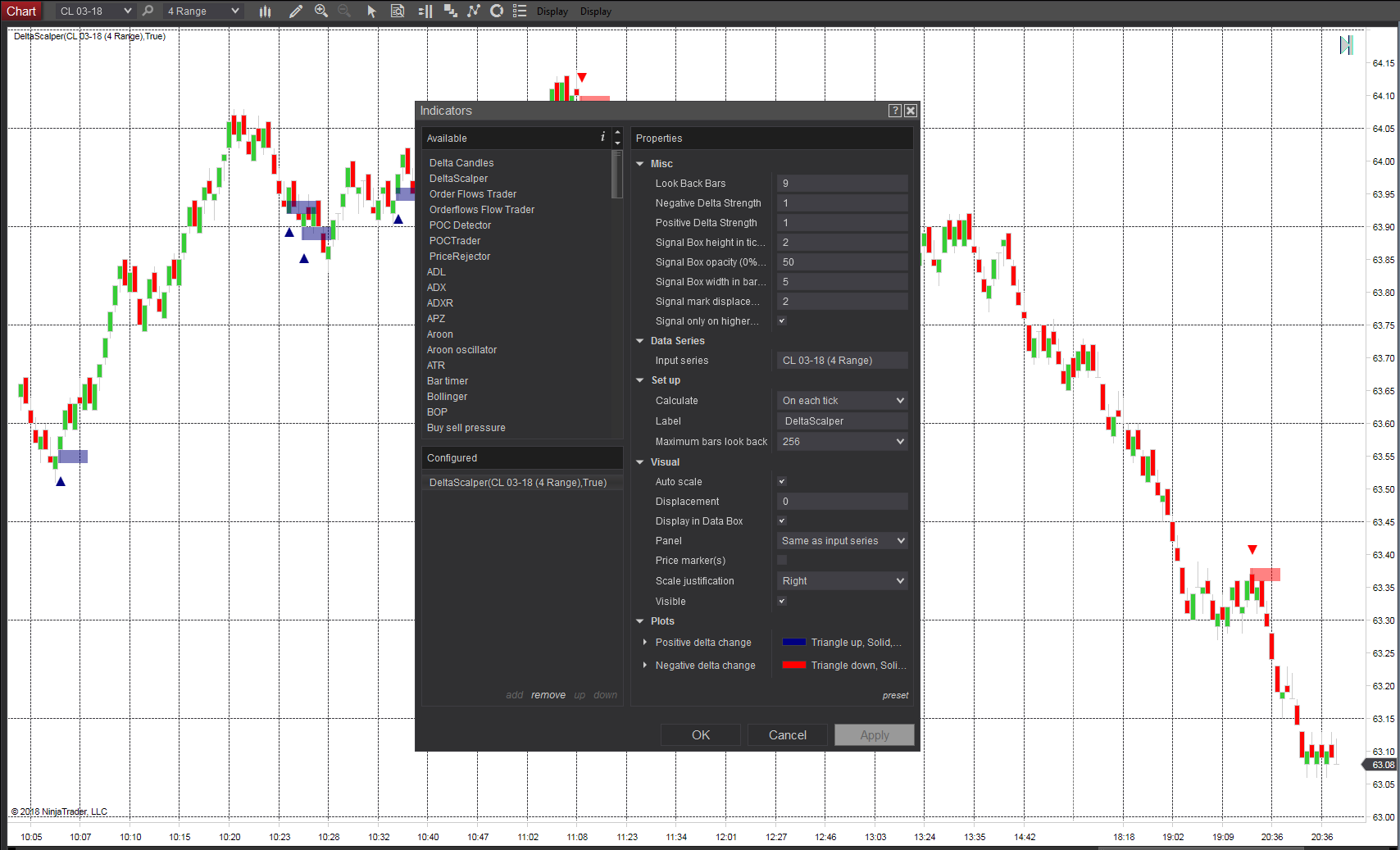
Task: Click the Look Back Bars field
Action: 842,184
